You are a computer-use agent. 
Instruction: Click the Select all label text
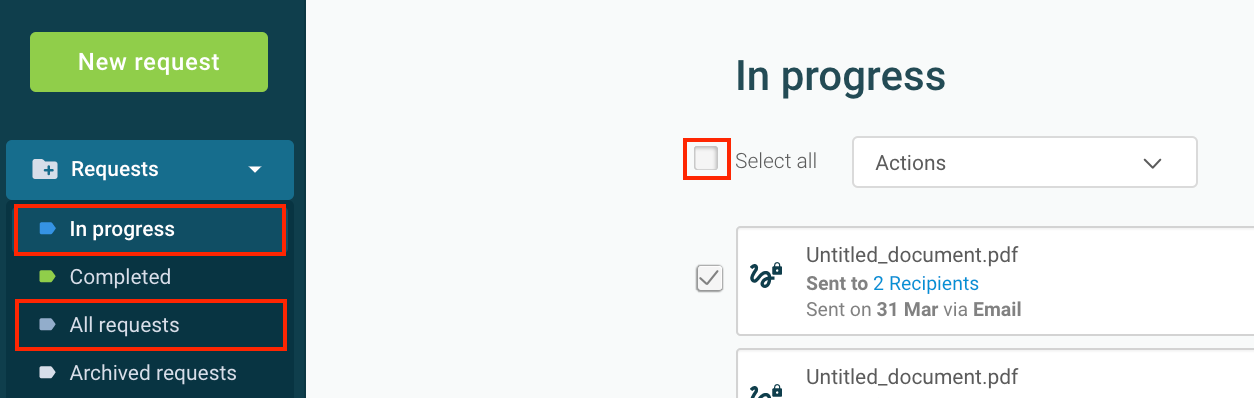(x=776, y=161)
